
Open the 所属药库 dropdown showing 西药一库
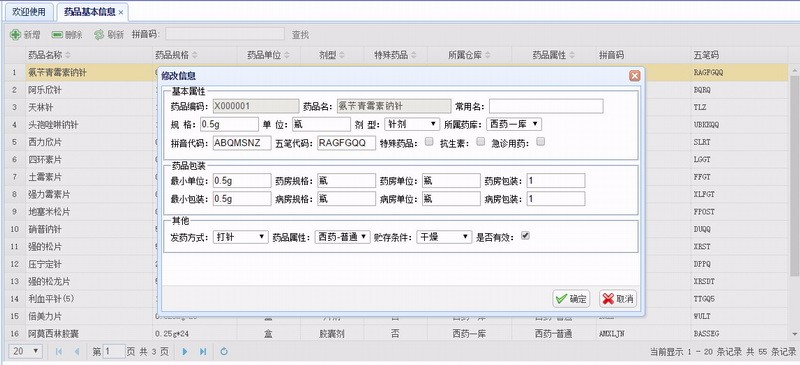coord(513,124)
